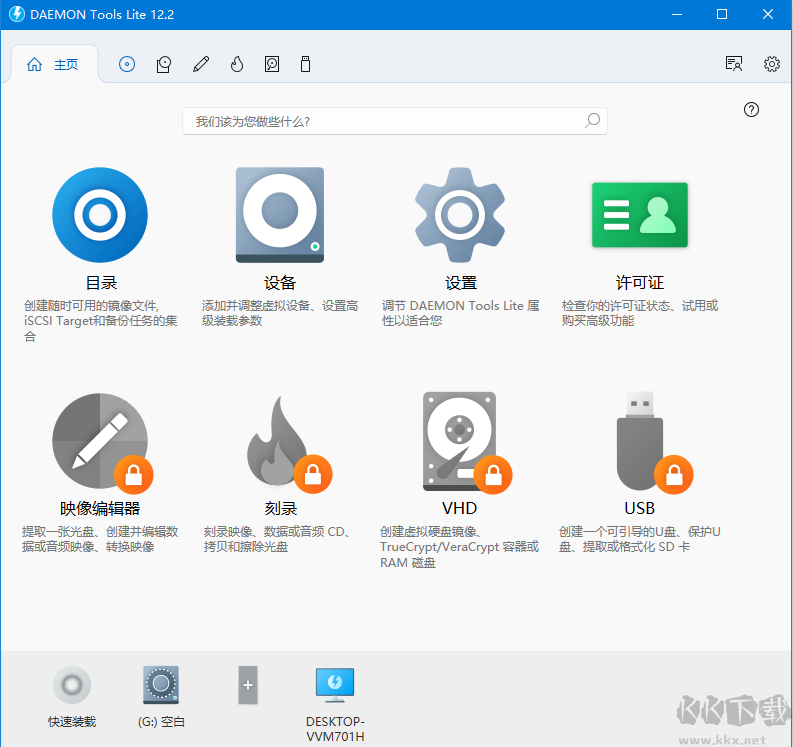Click the USB title label
793x747 pixels.
point(640,508)
